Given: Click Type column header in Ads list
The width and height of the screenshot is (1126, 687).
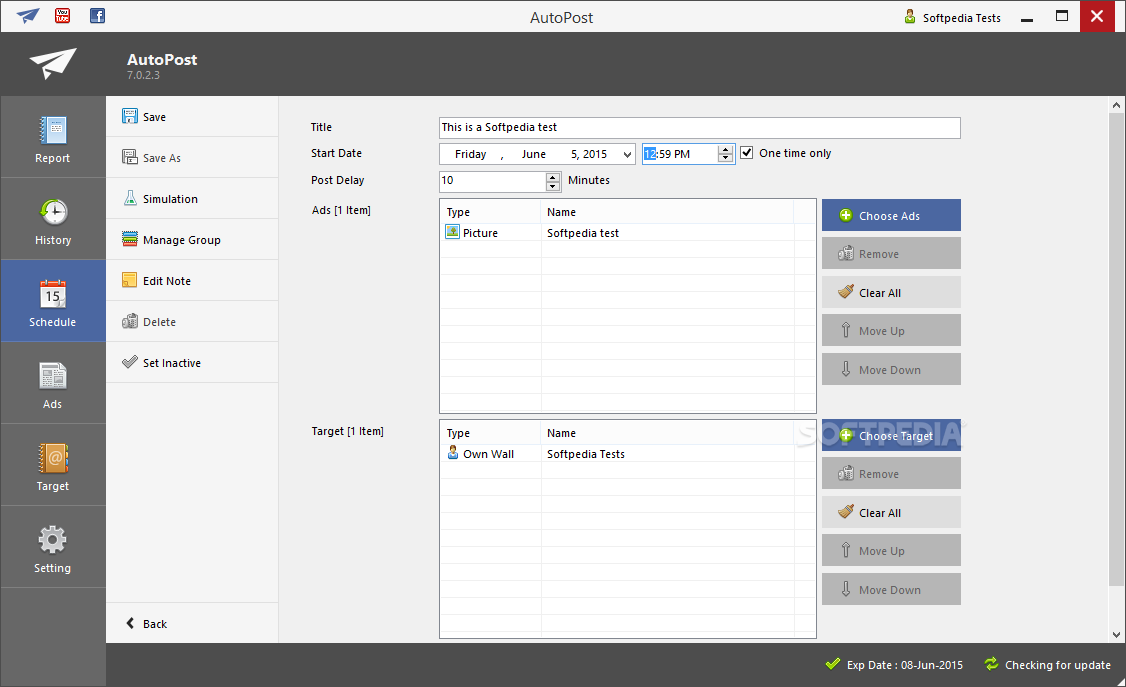Looking at the screenshot, I should [x=490, y=212].
